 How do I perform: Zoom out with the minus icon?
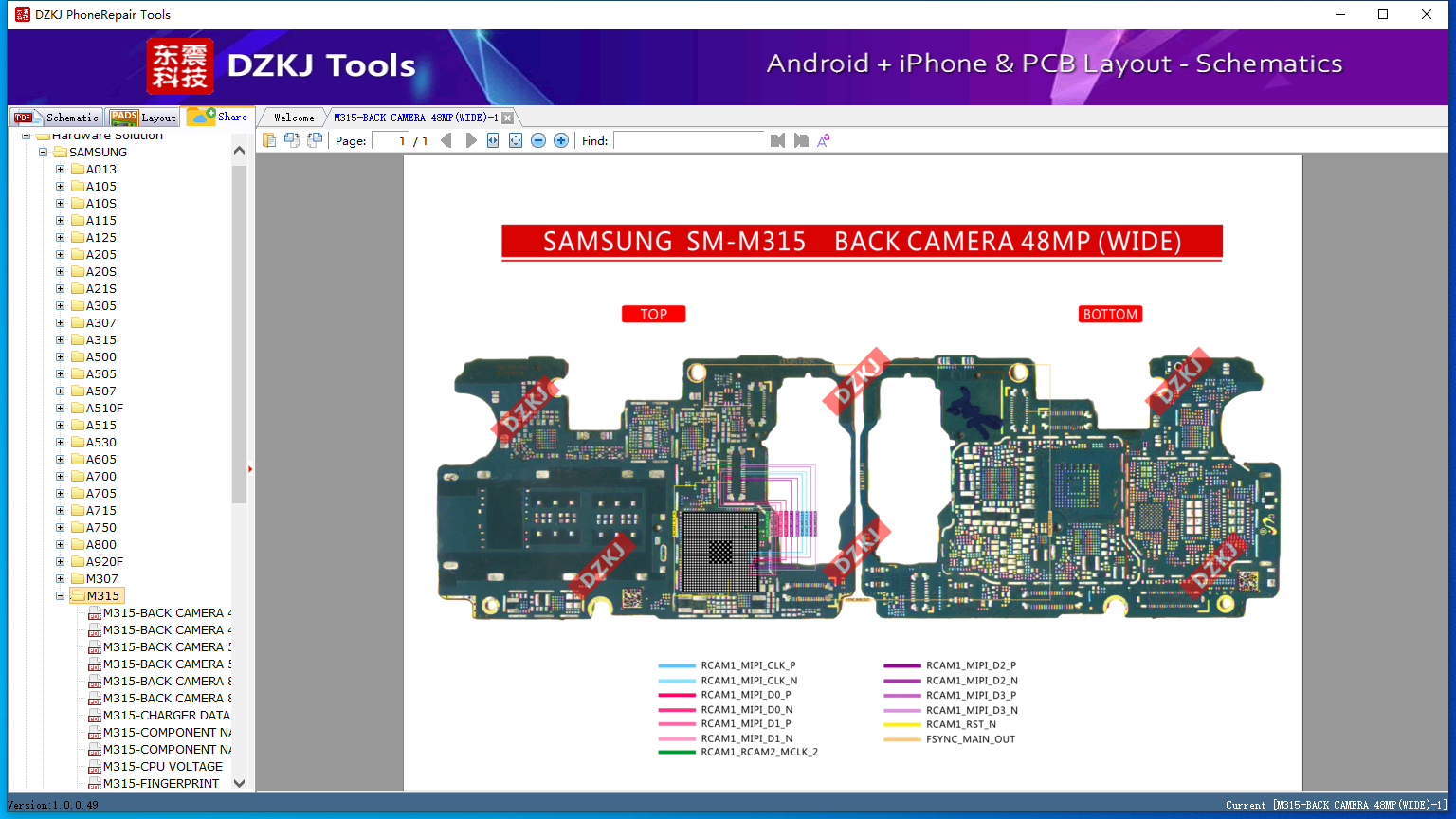point(538,140)
